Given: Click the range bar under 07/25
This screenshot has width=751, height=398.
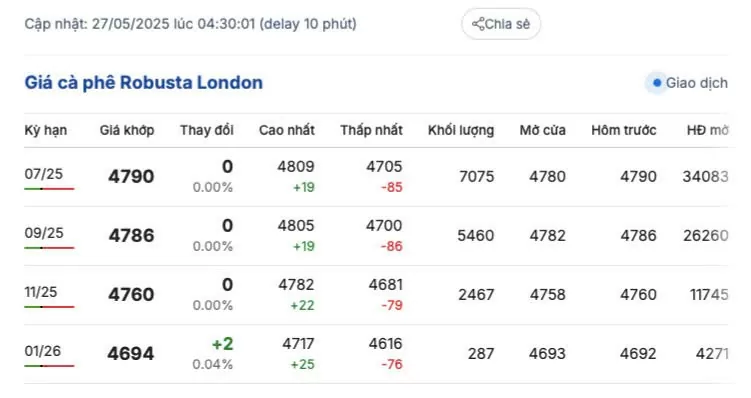Looking at the screenshot, I should 49,189.
